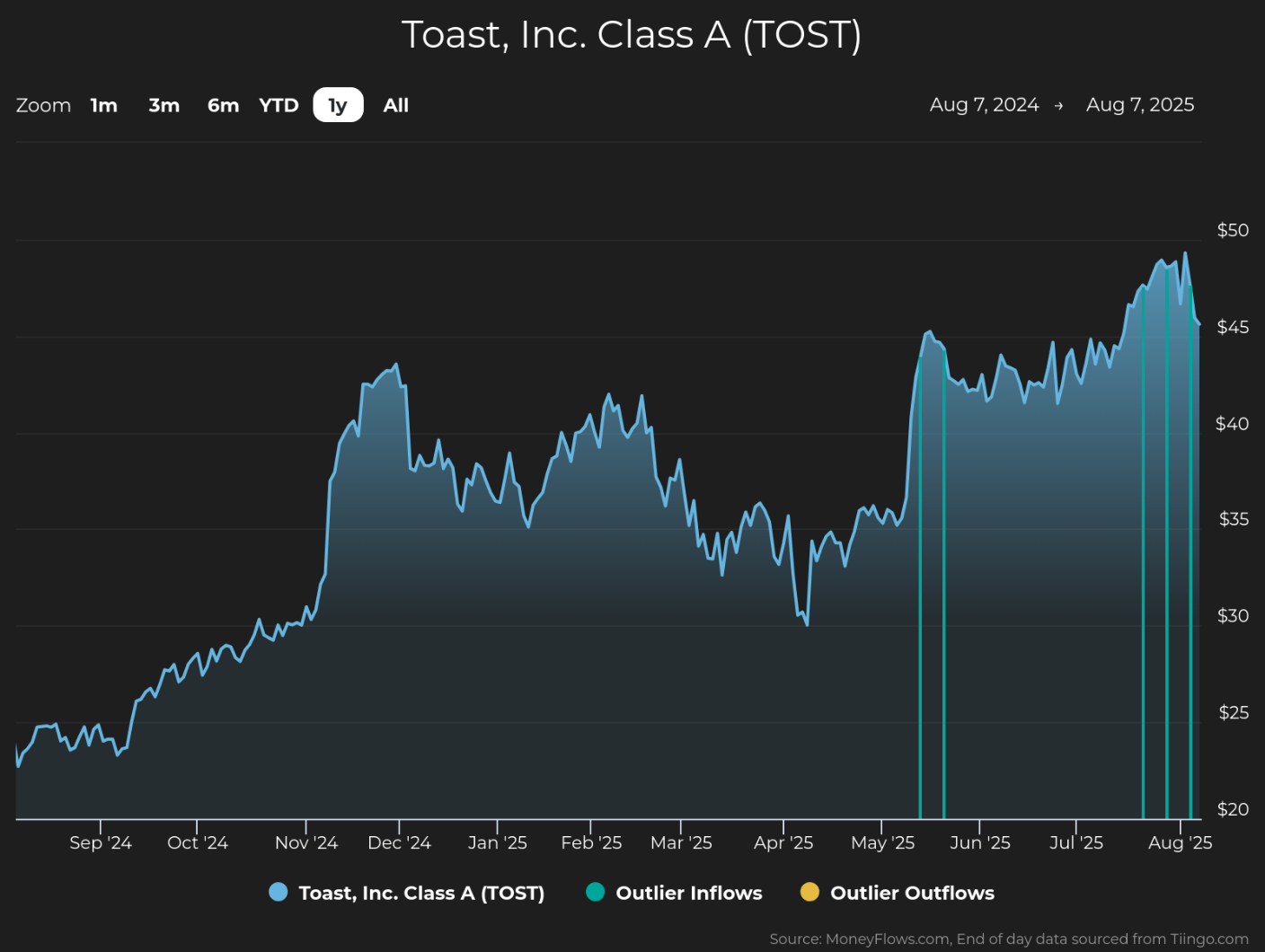Click the $45 y-axis label
This screenshot has height=952, width=1265.
point(1233,327)
